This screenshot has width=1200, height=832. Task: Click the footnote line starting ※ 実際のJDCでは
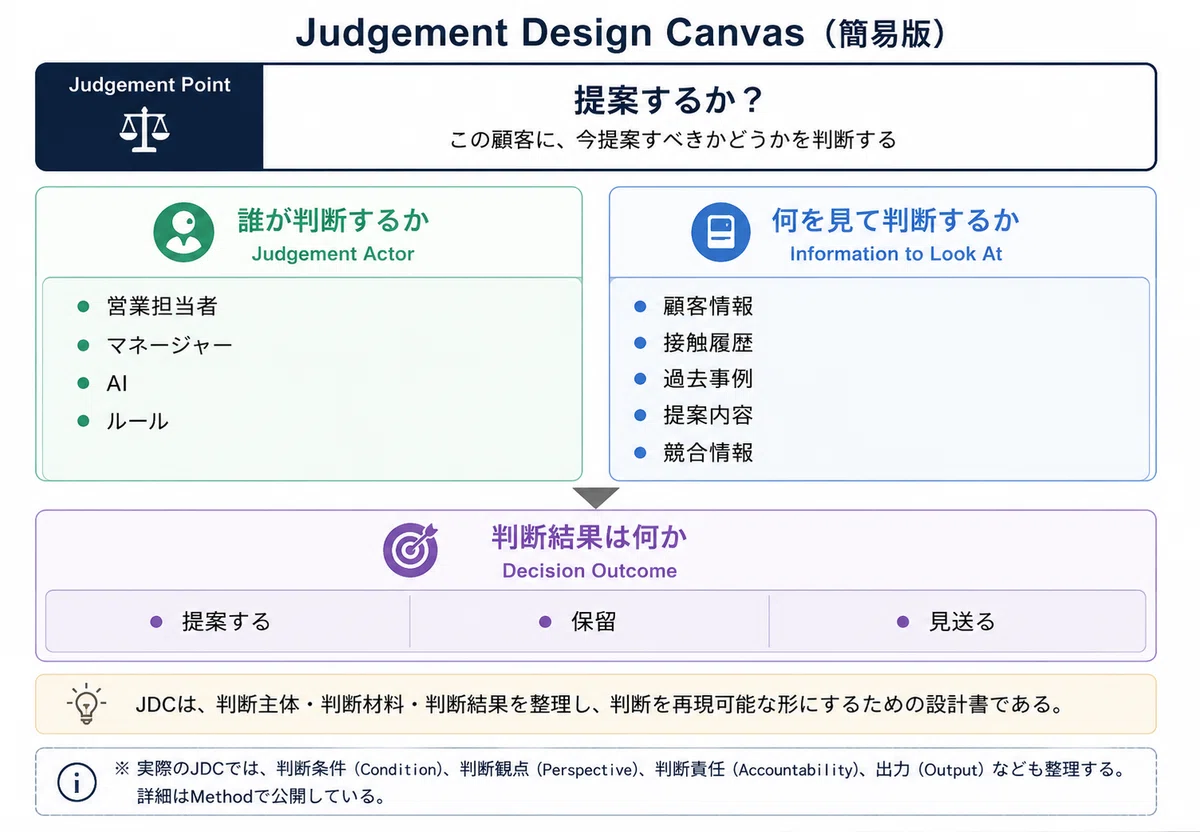(x=620, y=770)
